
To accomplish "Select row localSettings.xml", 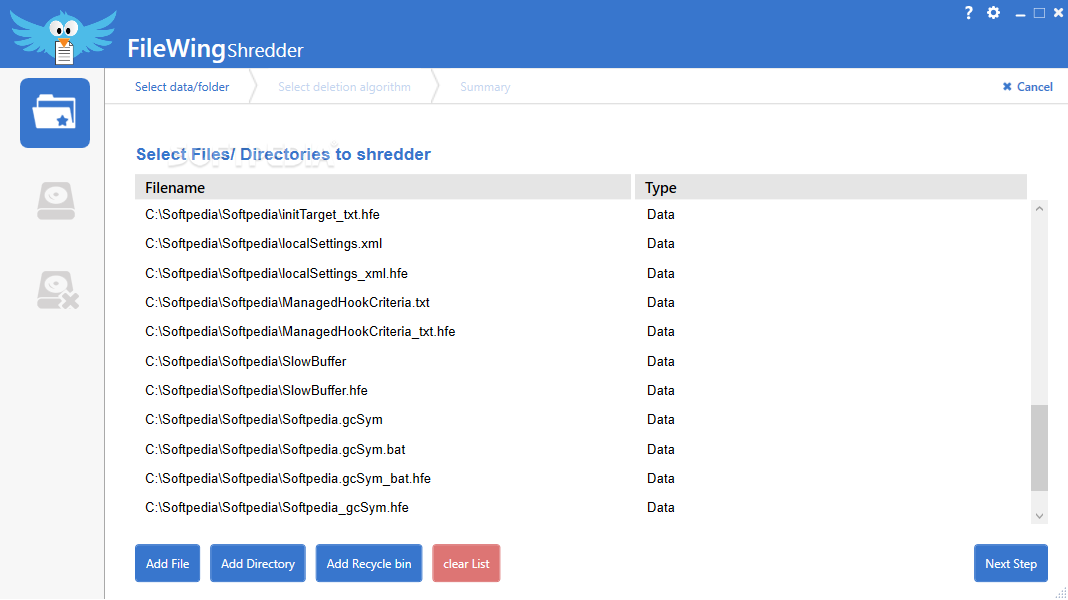I will (581, 244).
